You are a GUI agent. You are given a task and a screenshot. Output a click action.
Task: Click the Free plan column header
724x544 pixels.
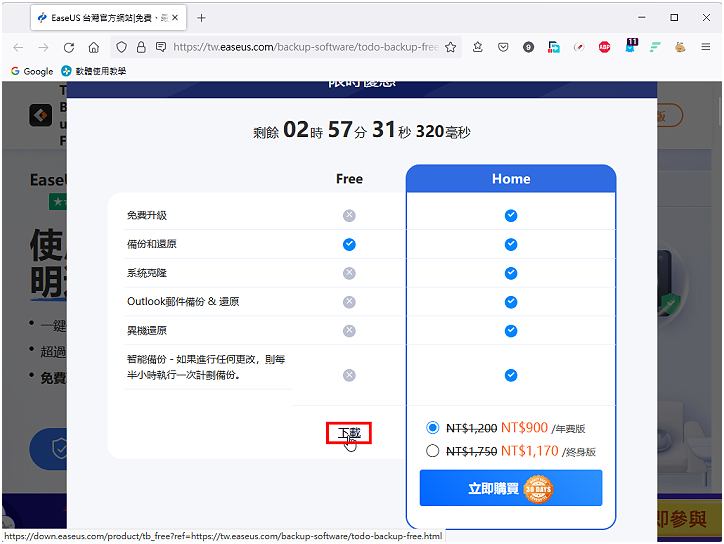[350, 179]
